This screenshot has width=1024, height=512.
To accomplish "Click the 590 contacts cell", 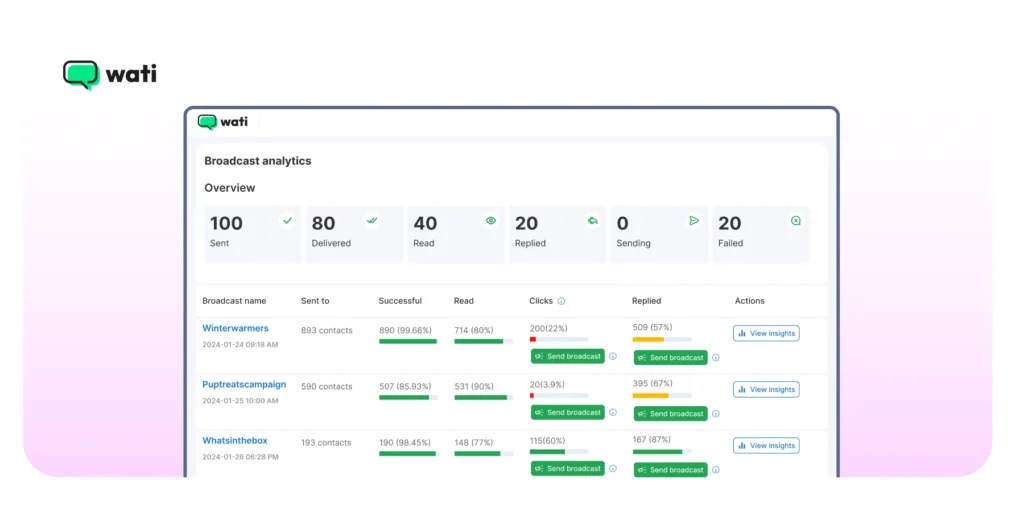I will click(327, 387).
